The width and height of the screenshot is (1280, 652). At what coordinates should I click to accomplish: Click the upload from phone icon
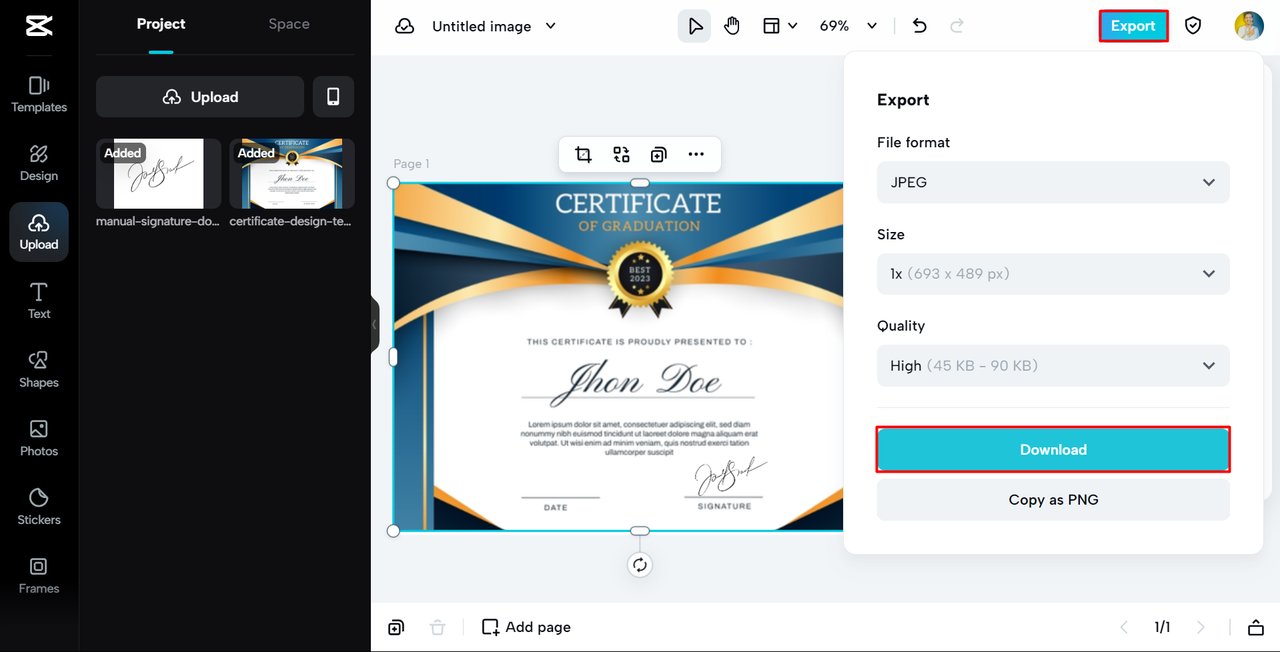(333, 97)
